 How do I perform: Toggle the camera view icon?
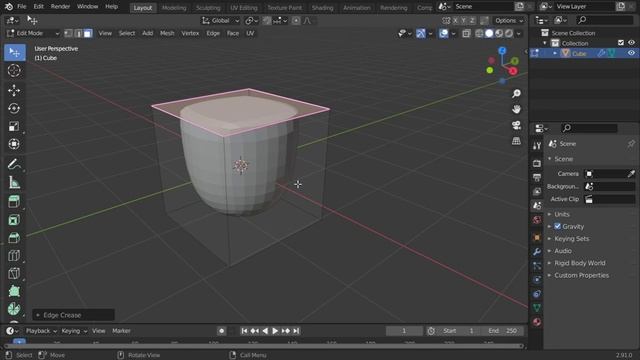(516, 125)
